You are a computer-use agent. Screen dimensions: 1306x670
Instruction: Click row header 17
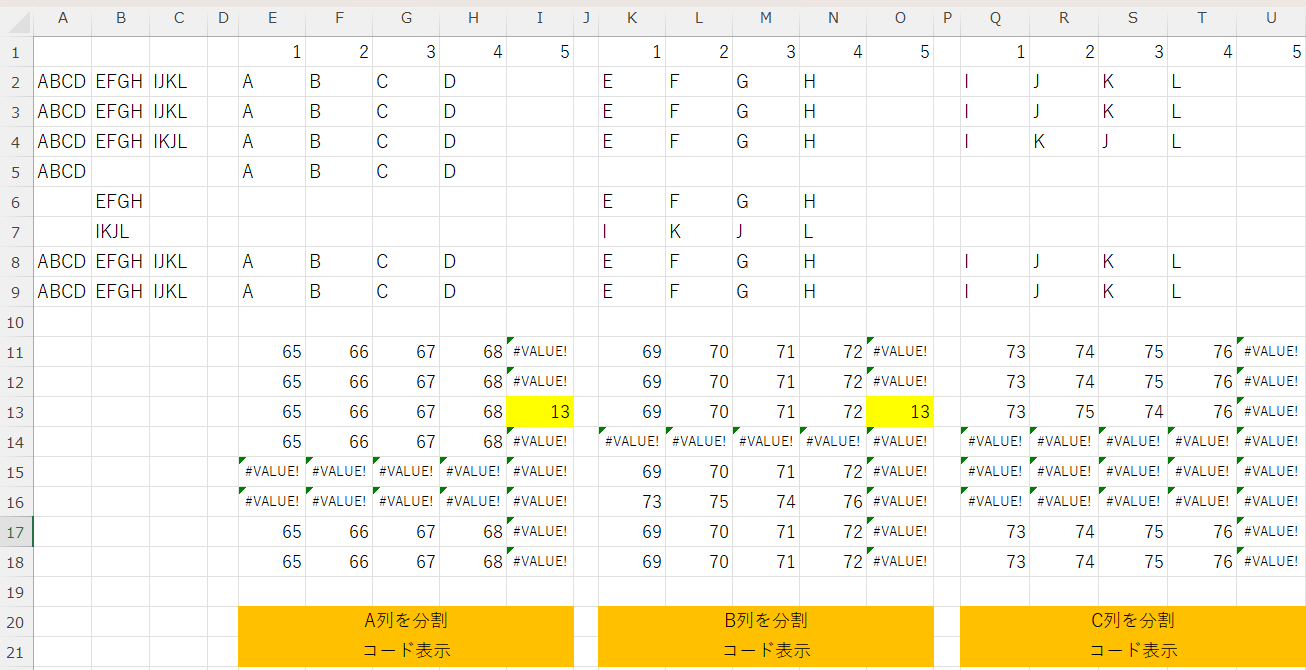tap(17, 532)
